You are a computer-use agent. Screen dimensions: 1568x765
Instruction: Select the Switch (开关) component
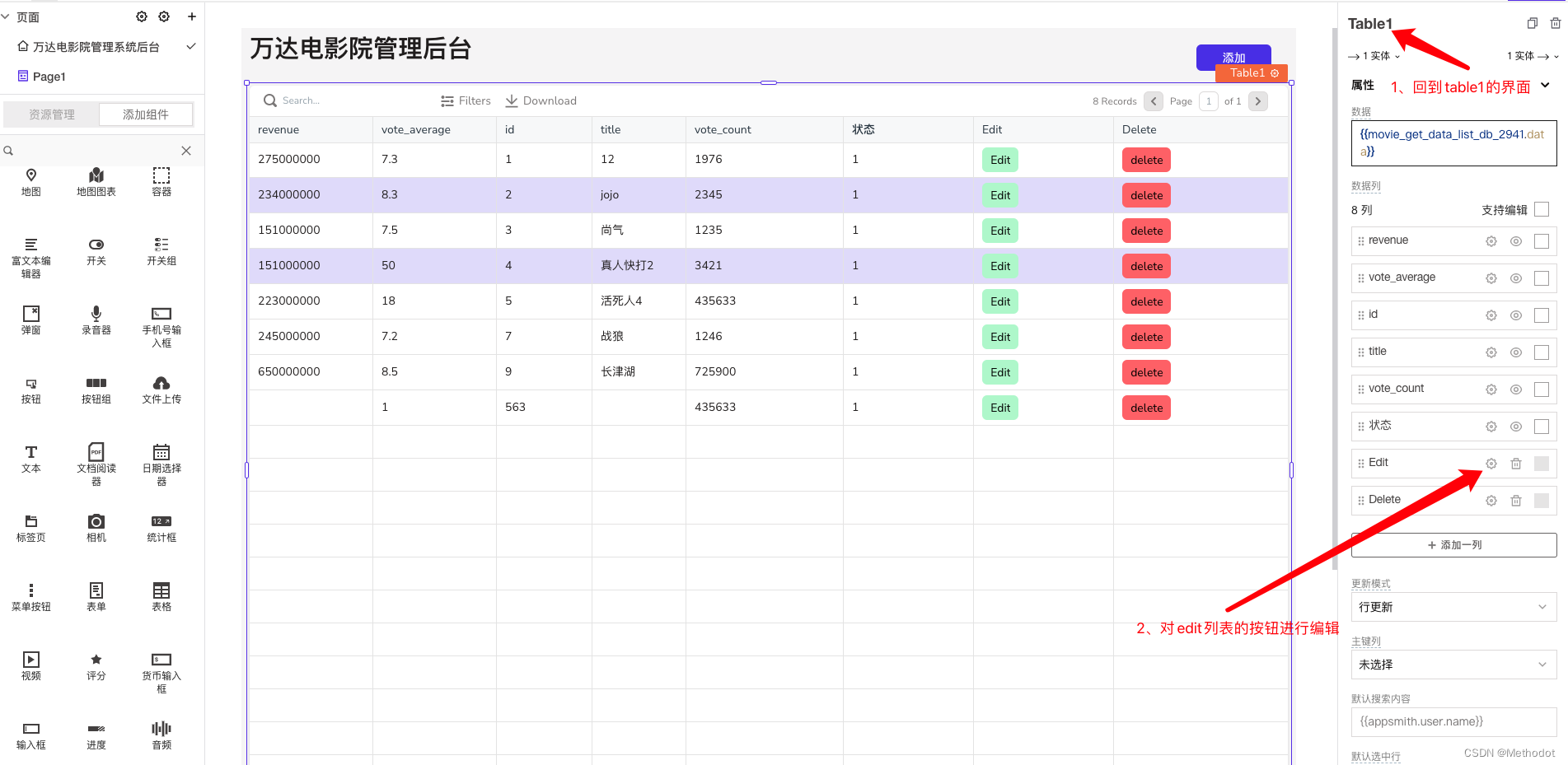click(96, 251)
